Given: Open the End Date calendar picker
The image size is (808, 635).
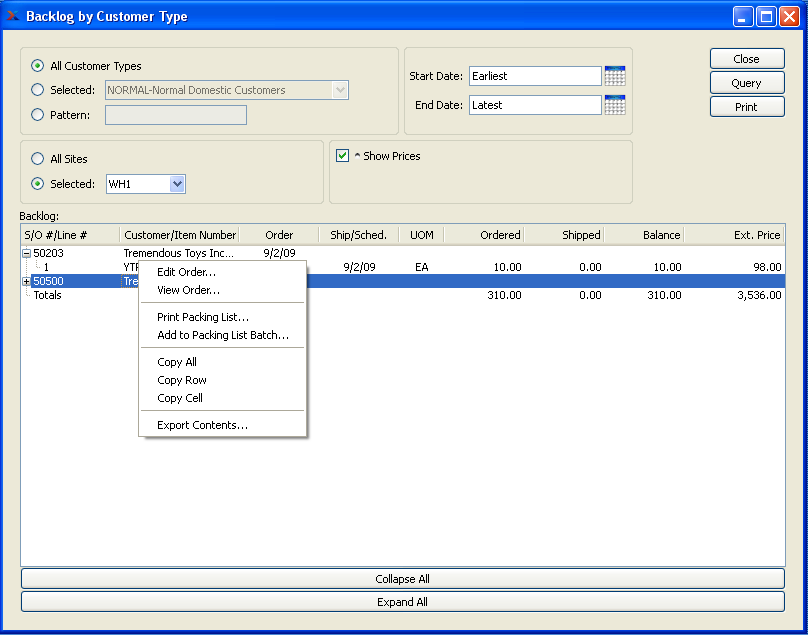Looking at the screenshot, I should (615, 105).
